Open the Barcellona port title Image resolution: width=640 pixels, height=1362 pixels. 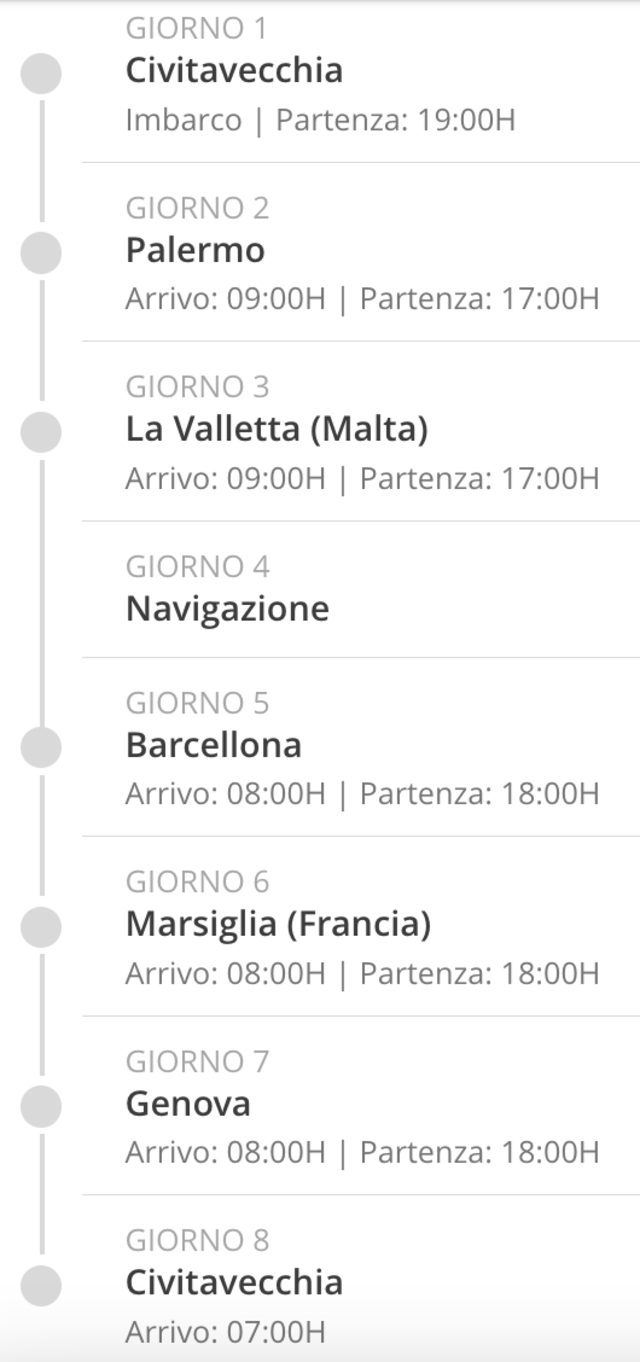coord(213,745)
